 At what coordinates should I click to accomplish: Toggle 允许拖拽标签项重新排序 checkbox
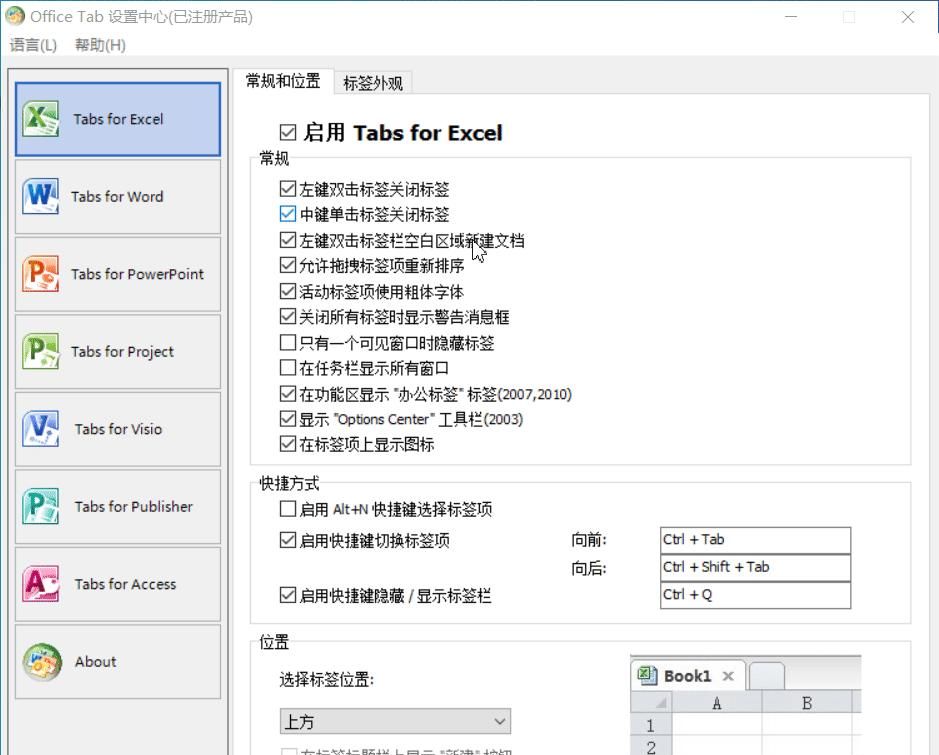(x=288, y=265)
